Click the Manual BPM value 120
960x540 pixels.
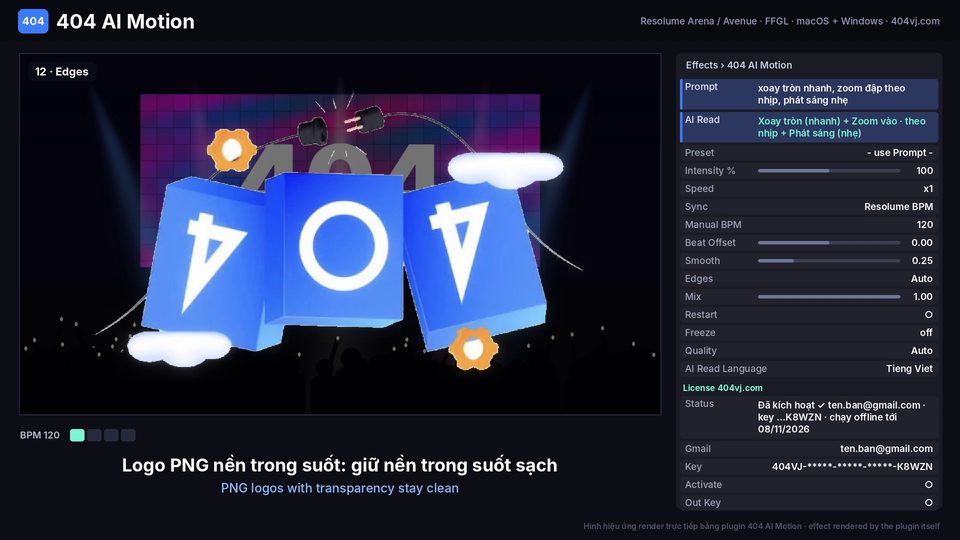[924, 225]
